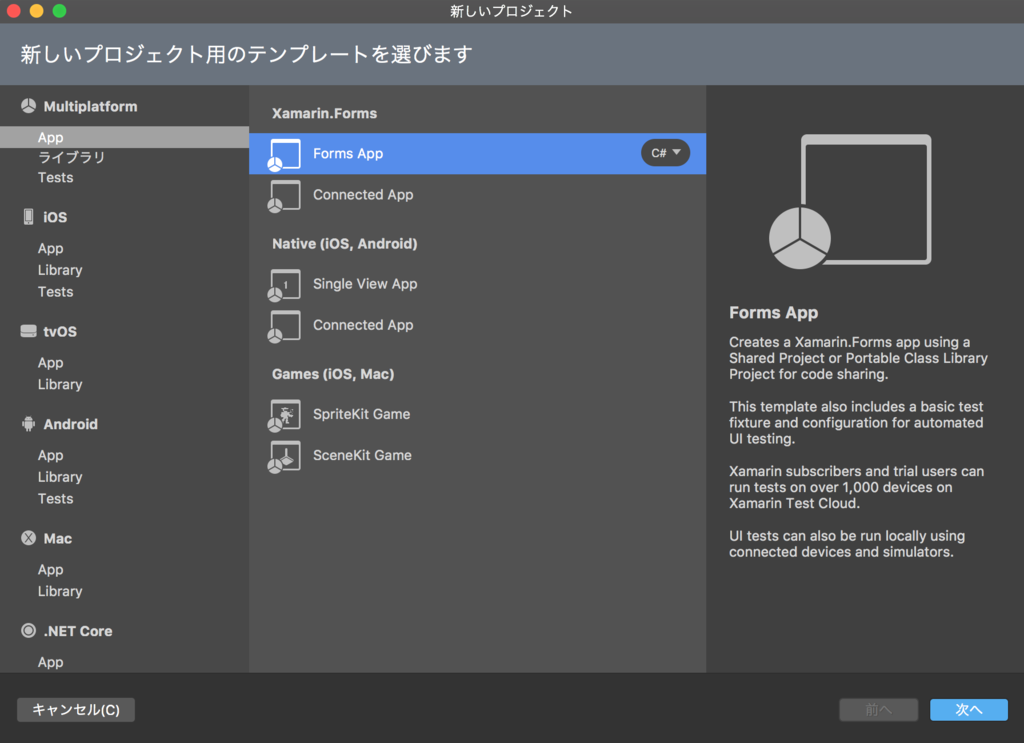Click the Single View App template icon
This screenshot has height=743, width=1024.
(284, 285)
